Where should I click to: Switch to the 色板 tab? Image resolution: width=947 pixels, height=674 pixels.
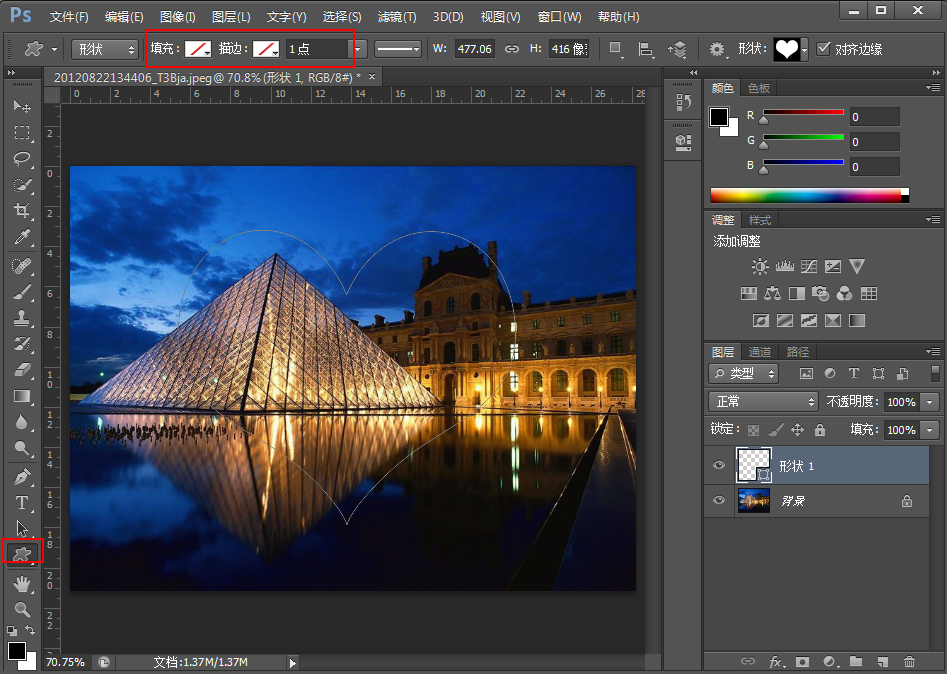759,88
